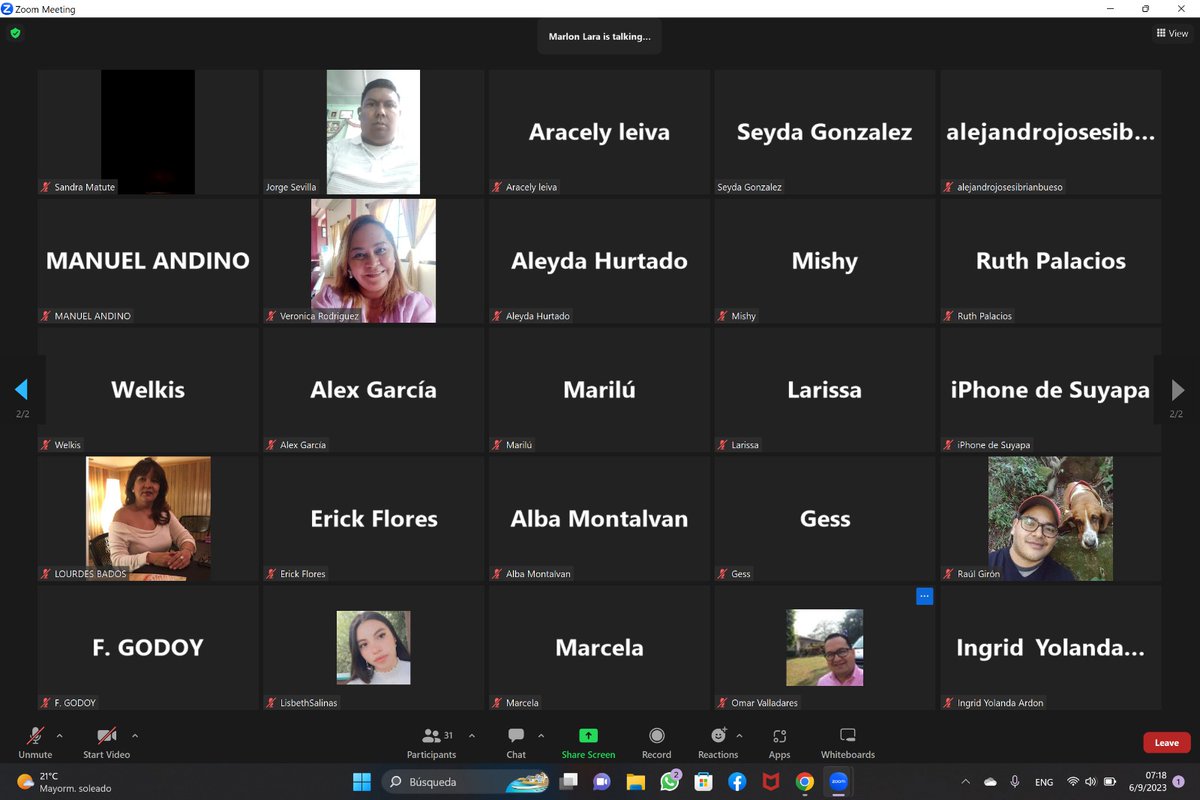
Task: Open more options on Omar Valladares tile
Action: tap(924, 596)
